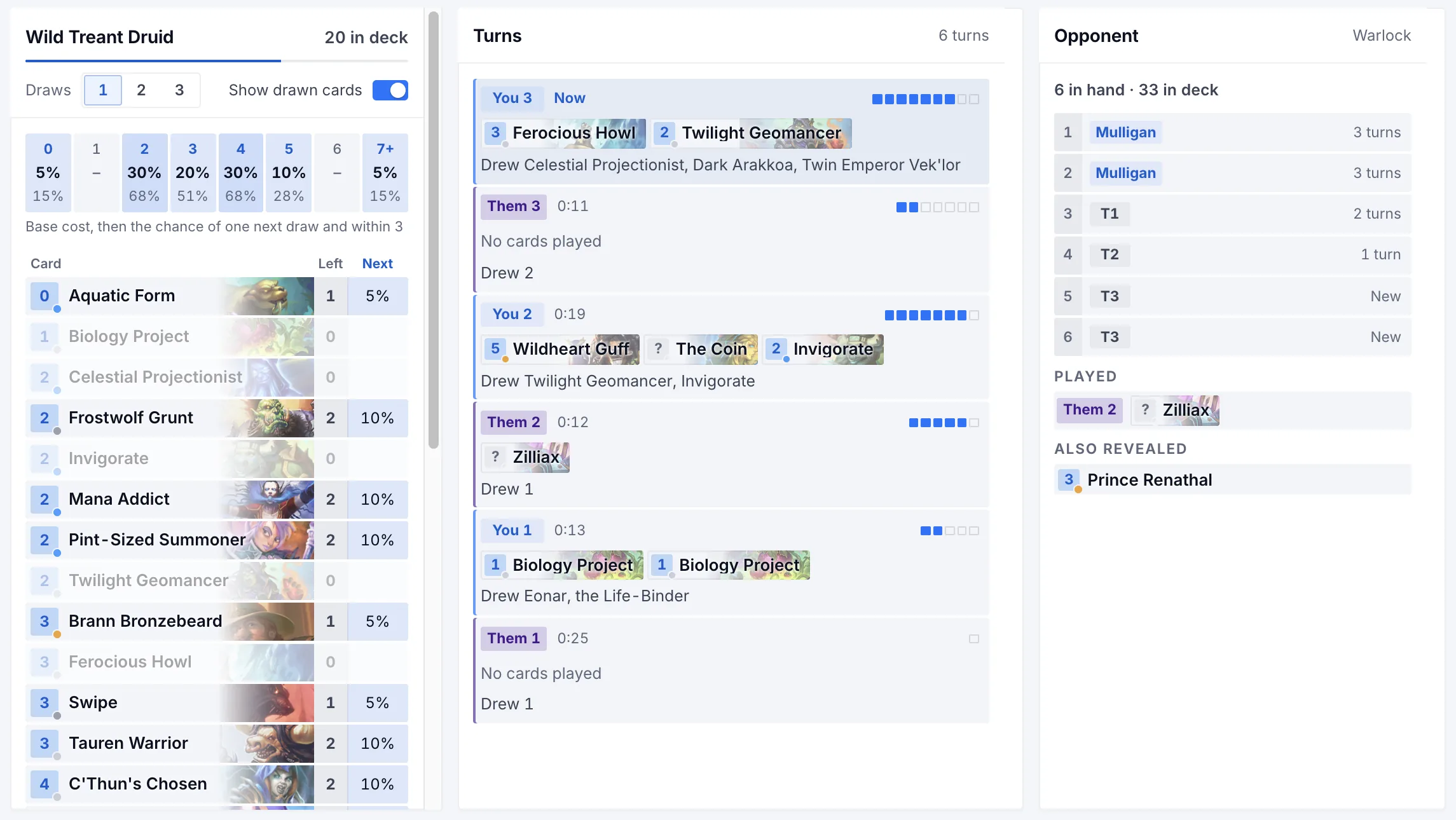
Task: Select draws option 1
Action: tap(103, 90)
